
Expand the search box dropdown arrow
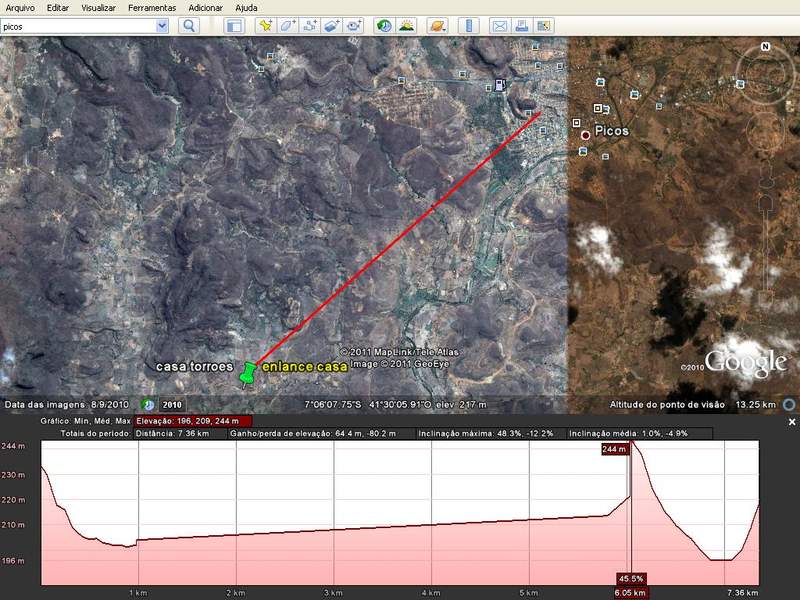pyautogui.click(x=162, y=26)
